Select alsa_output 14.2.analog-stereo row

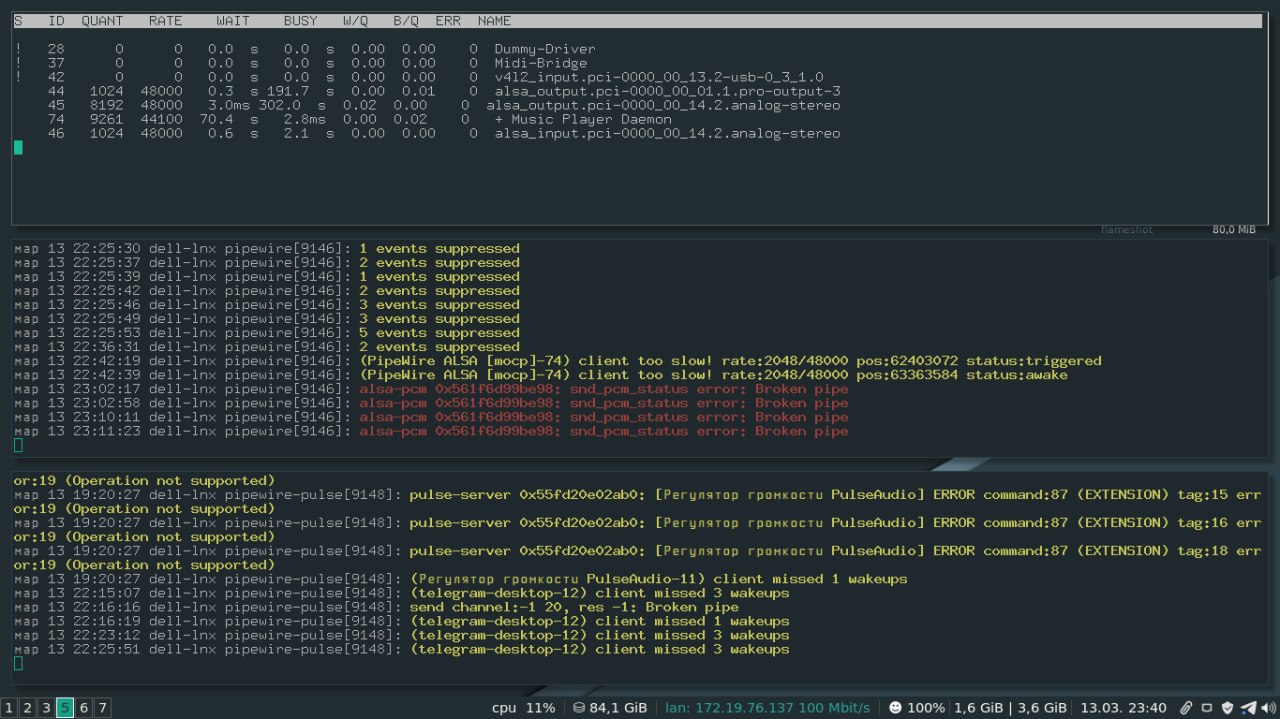click(x=443, y=105)
